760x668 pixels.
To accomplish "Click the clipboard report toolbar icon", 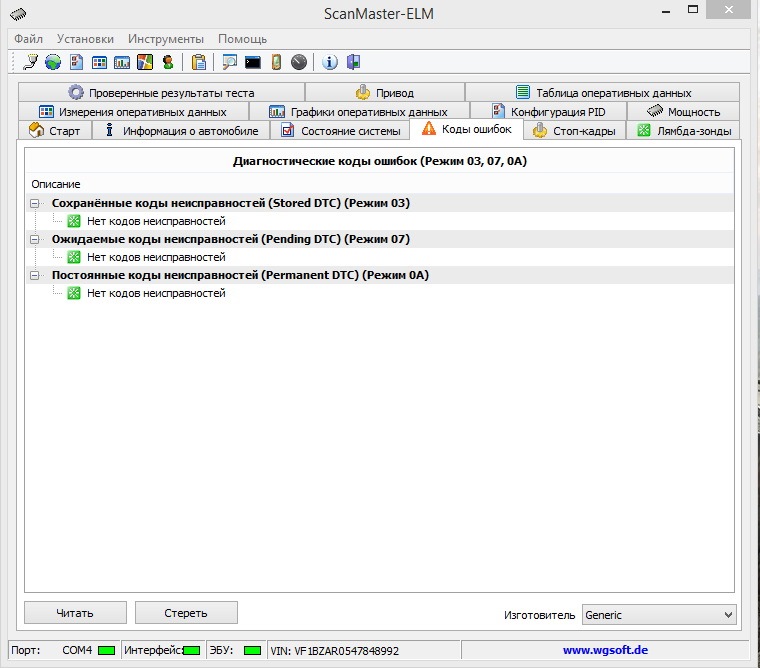I will (x=199, y=62).
